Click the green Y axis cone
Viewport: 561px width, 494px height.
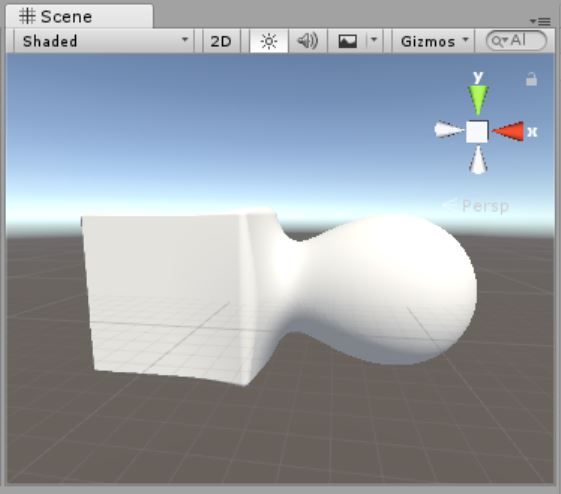478,100
